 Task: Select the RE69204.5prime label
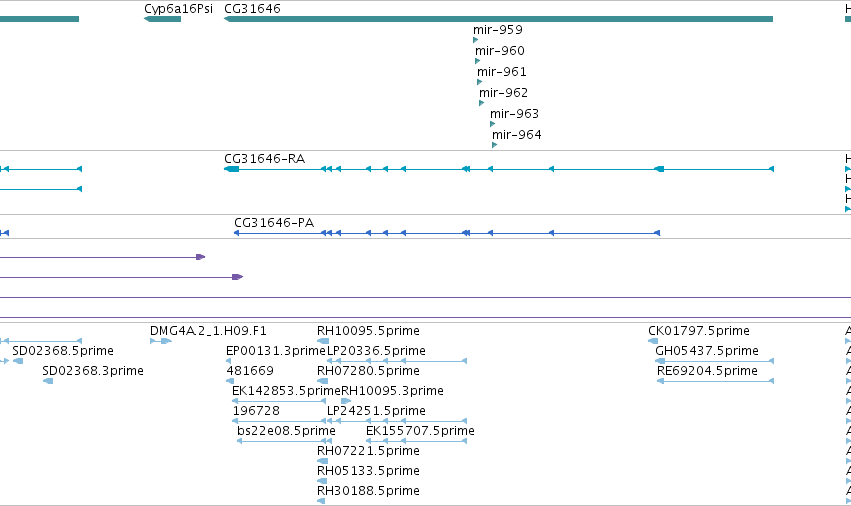click(x=707, y=371)
